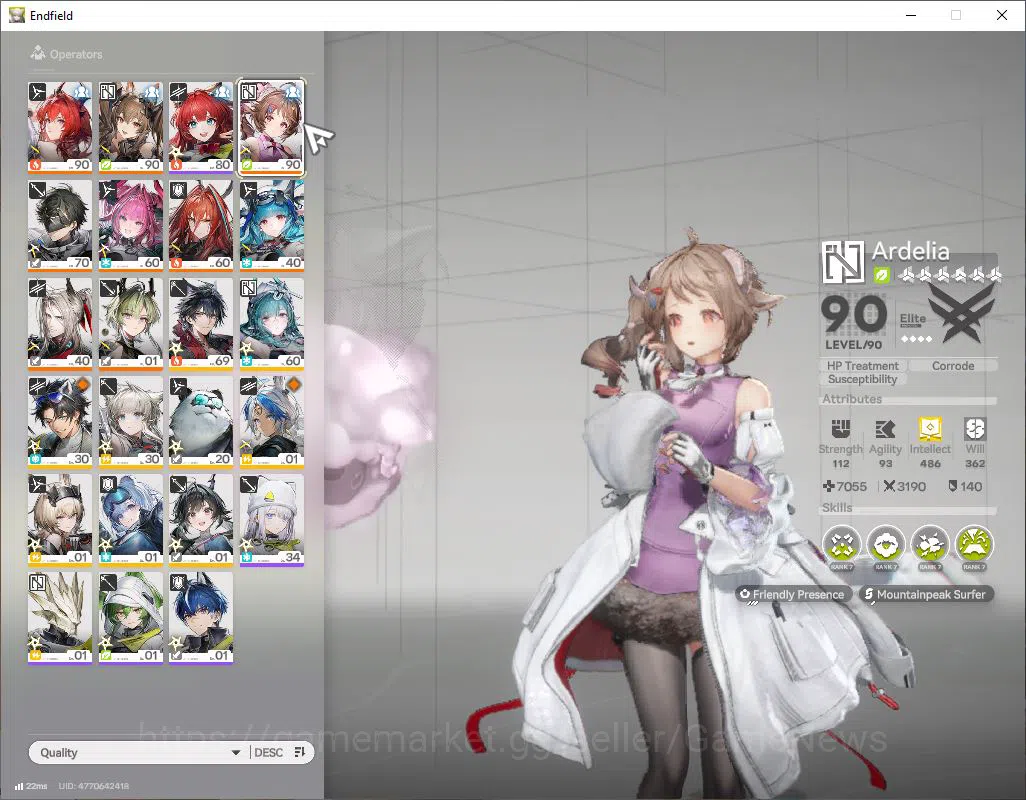The height and width of the screenshot is (800, 1026).
Task: Click the sort order arrows icon
Action: [300, 752]
